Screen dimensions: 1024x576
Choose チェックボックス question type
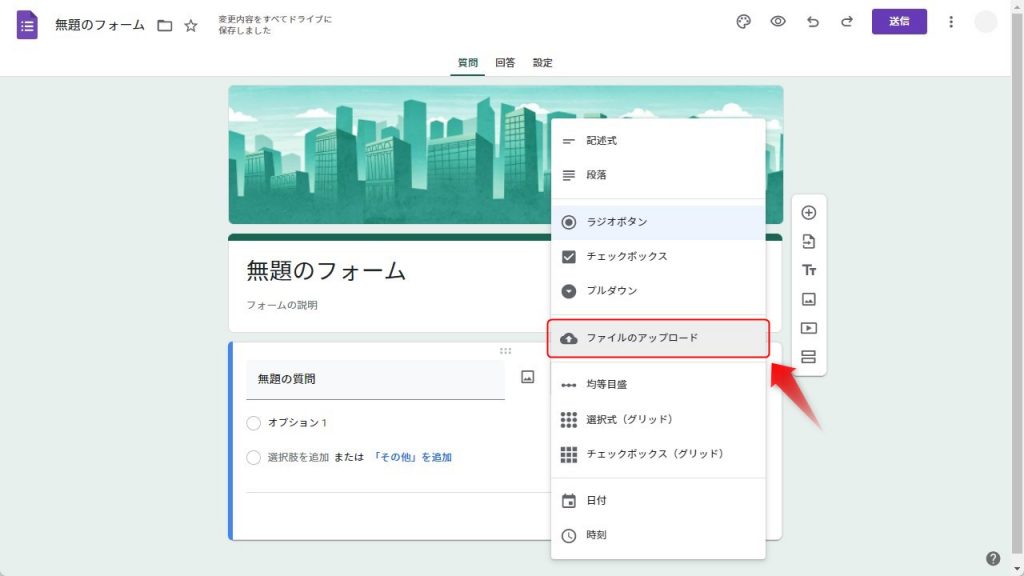click(x=658, y=257)
